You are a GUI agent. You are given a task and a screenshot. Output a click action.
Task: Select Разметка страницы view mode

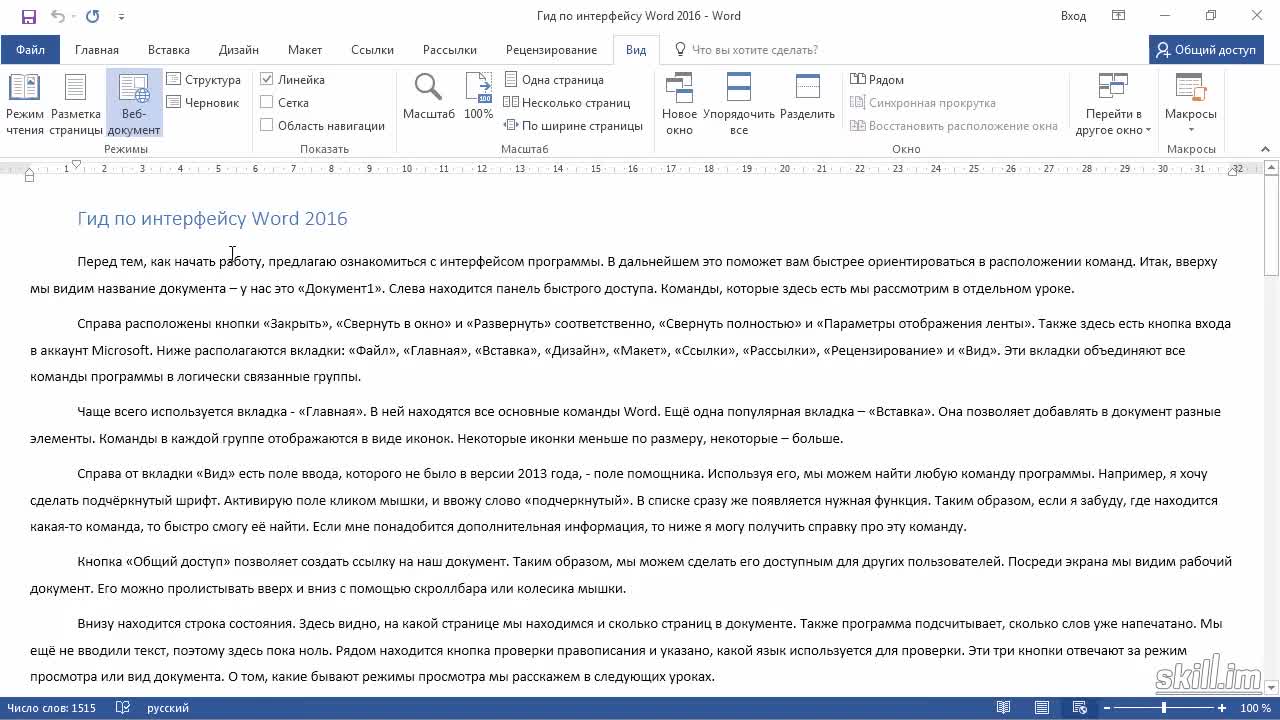coord(76,104)
